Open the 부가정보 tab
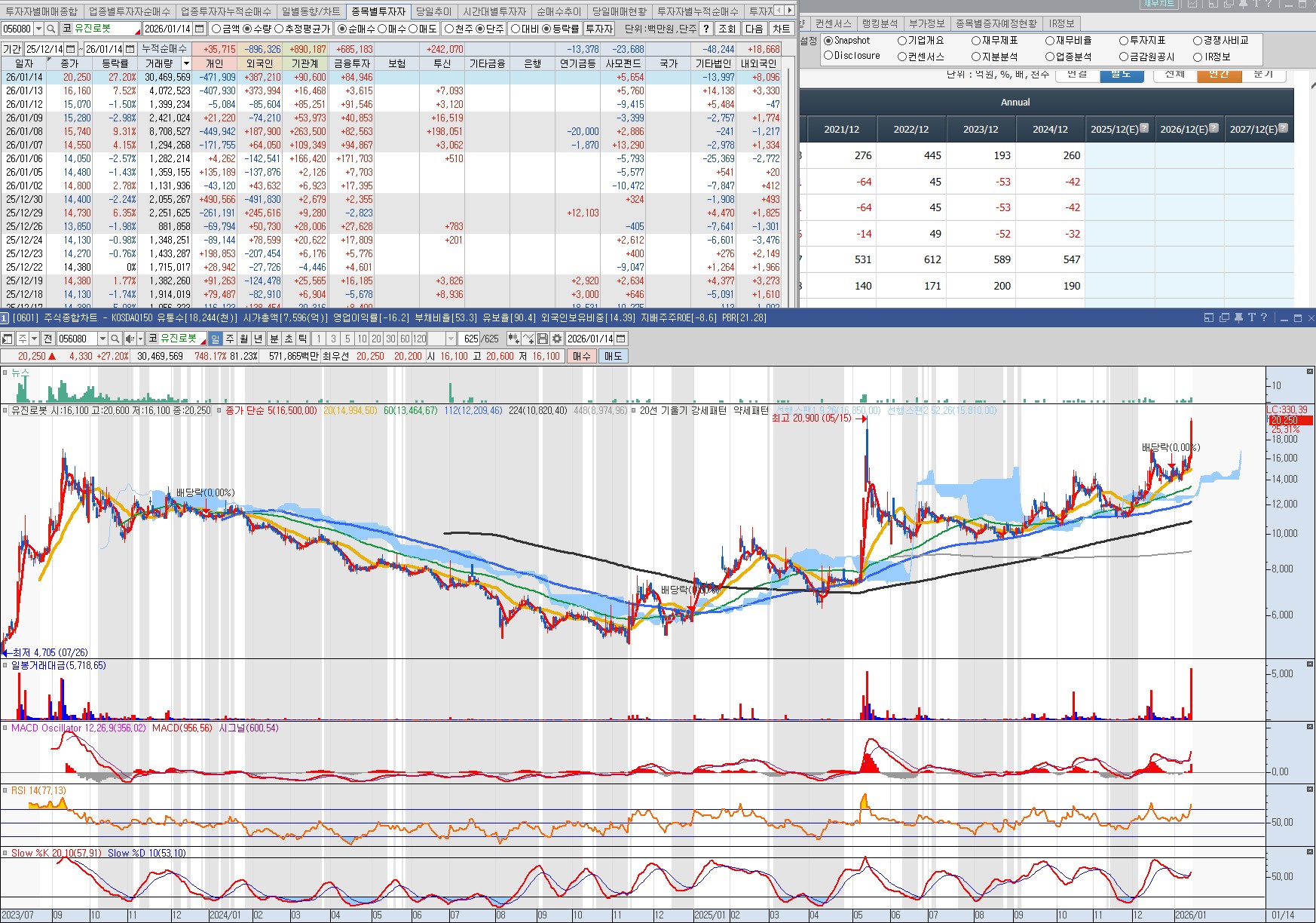1316x923 pixels. coord(926,23)
